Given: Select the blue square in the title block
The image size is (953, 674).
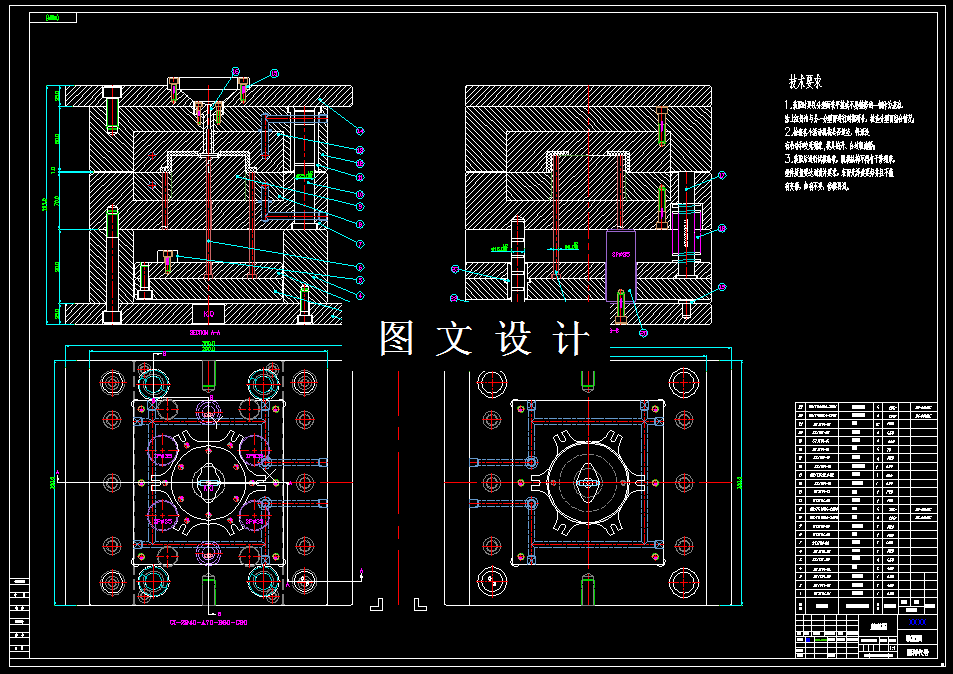Looking at the screenshot, I should tap(808, 639).
